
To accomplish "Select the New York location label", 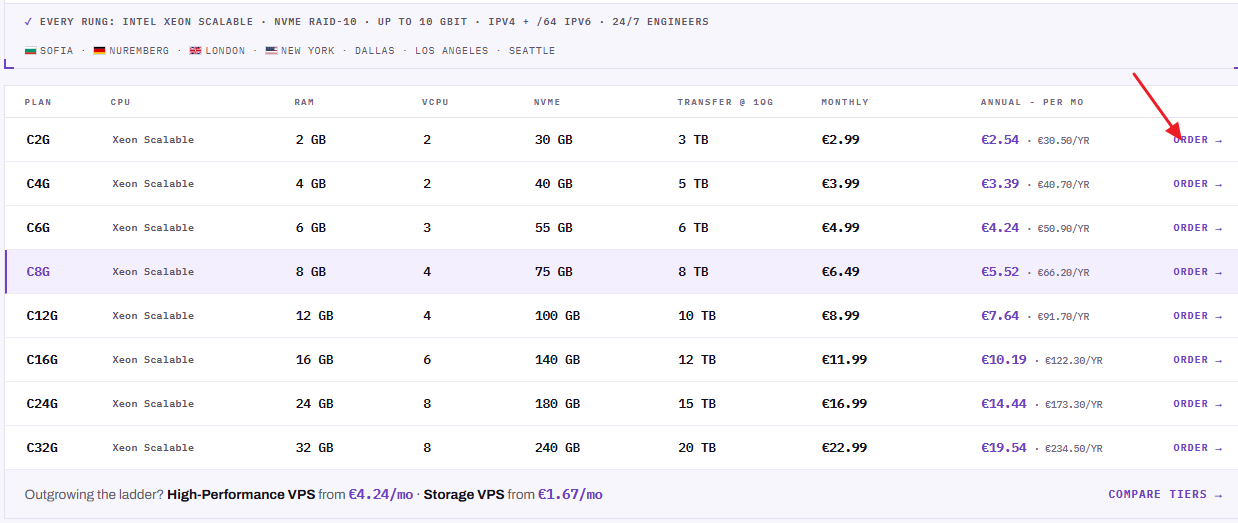I will (x=306, y=51).
